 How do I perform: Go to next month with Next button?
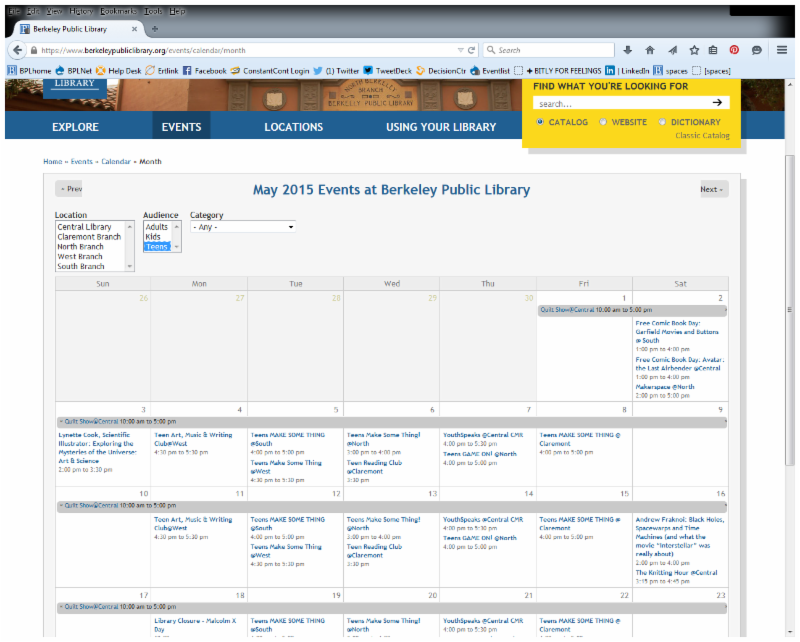click(713, 189)
